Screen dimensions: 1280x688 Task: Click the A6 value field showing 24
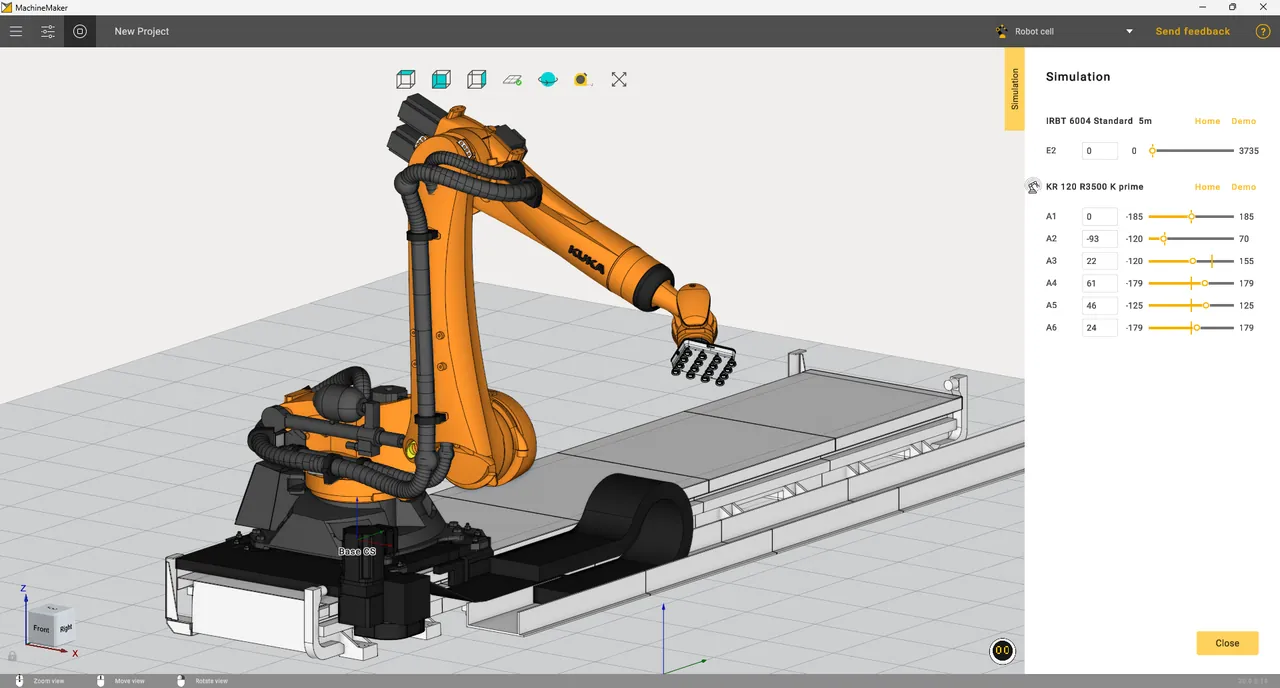pos(1099,327)
